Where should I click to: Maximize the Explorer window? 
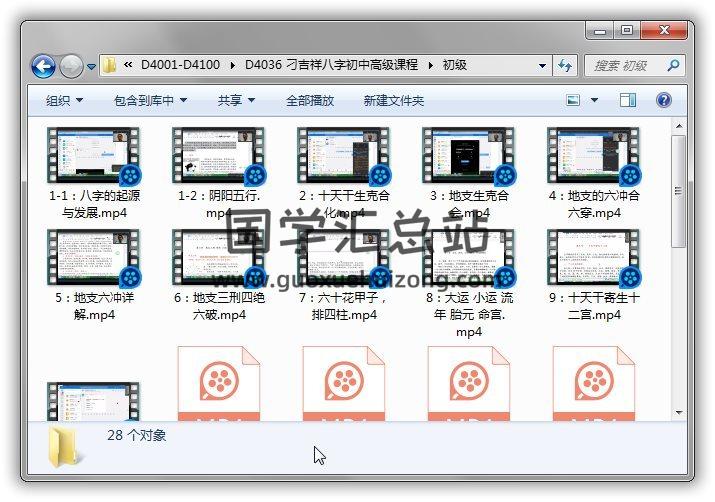pyautogui.click(x=627, y=31)
